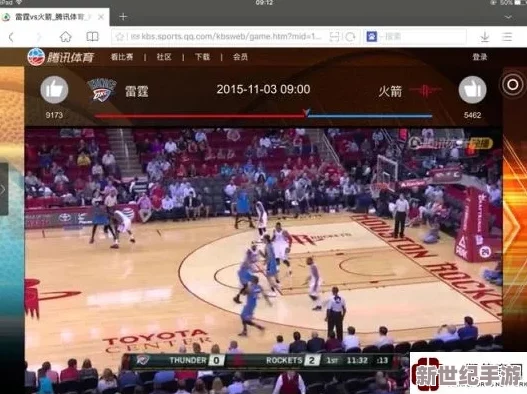Toggle reader mode icon in address bar
The image size is (527, 394).
click(x=334, y=37)
